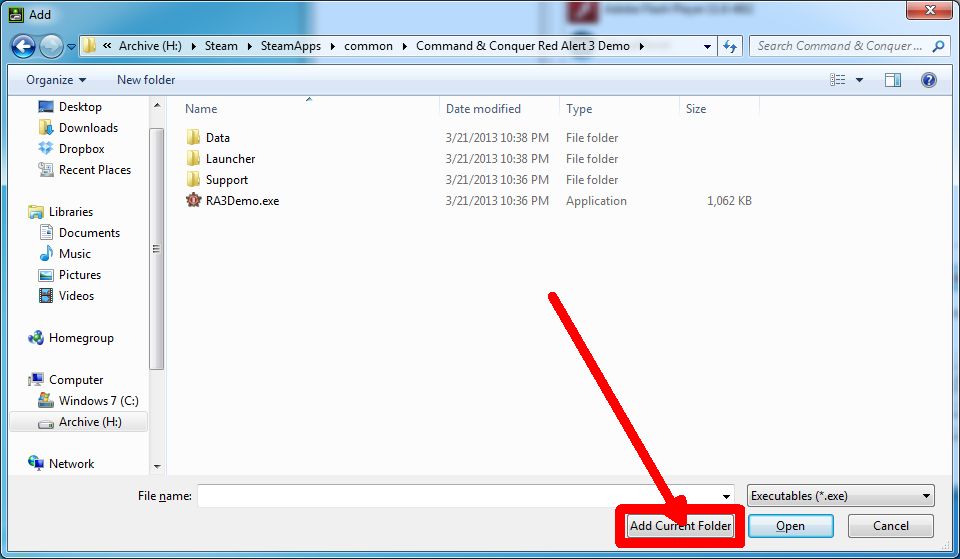Click New folder in the toolbar
Screen dimensions: 960x559
[146, 80]
